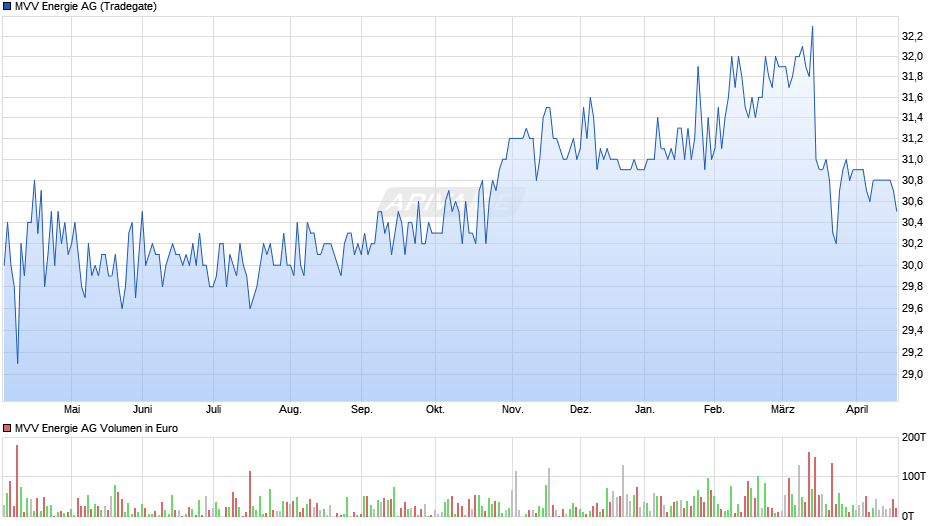Viewport: 940px width, 526px height.
Task: Click the 30,8 price axis value
Action: [912, 181]
